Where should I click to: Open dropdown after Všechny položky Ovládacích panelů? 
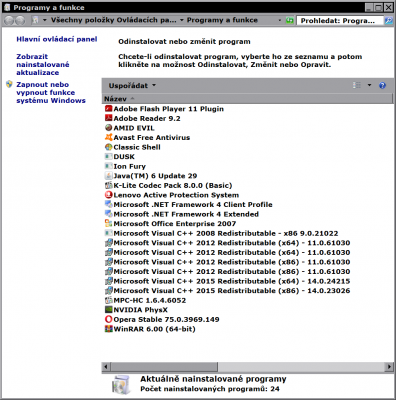tap(182, 20)
